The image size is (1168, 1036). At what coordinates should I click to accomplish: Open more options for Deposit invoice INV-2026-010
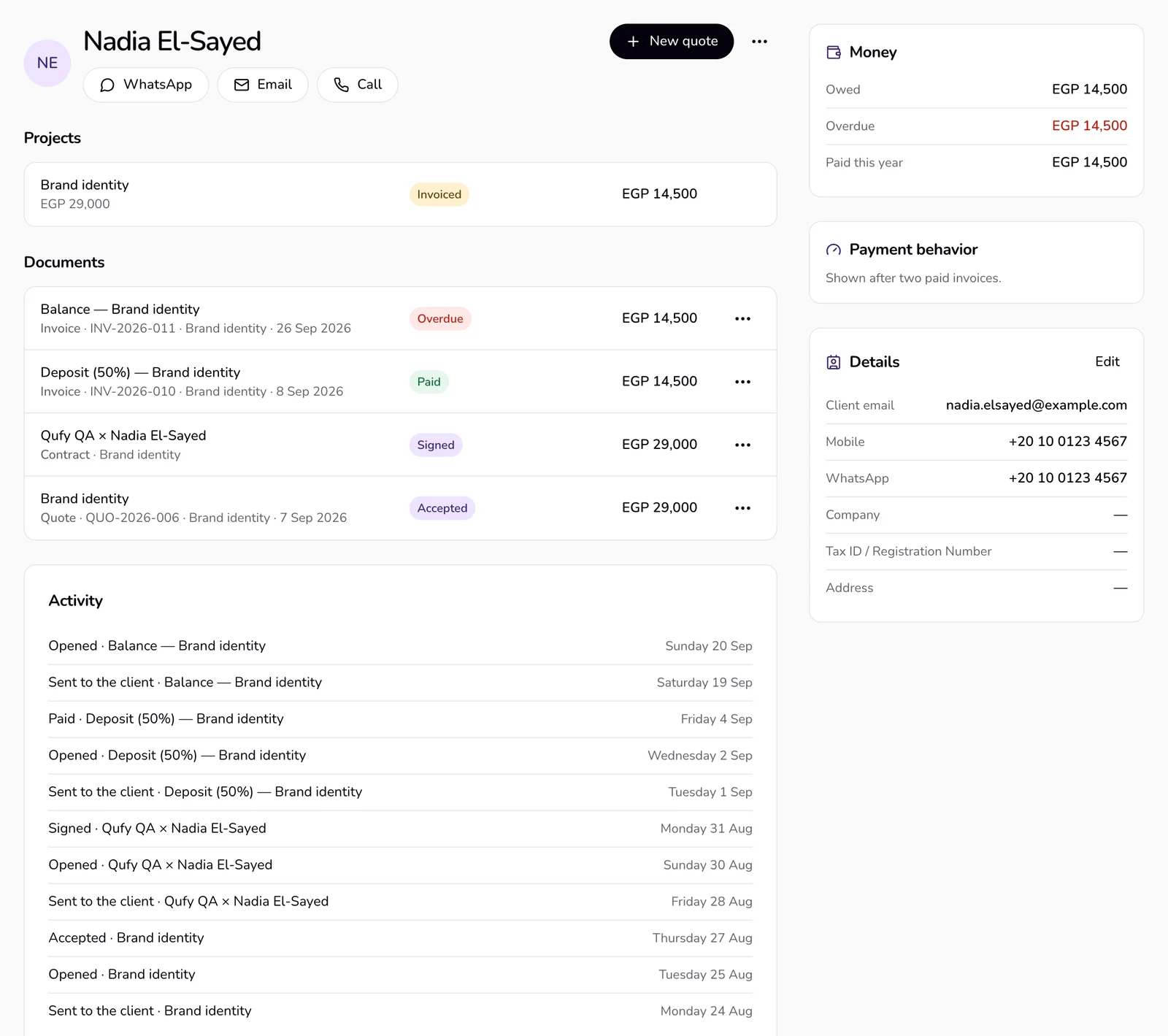click(742, 382)
